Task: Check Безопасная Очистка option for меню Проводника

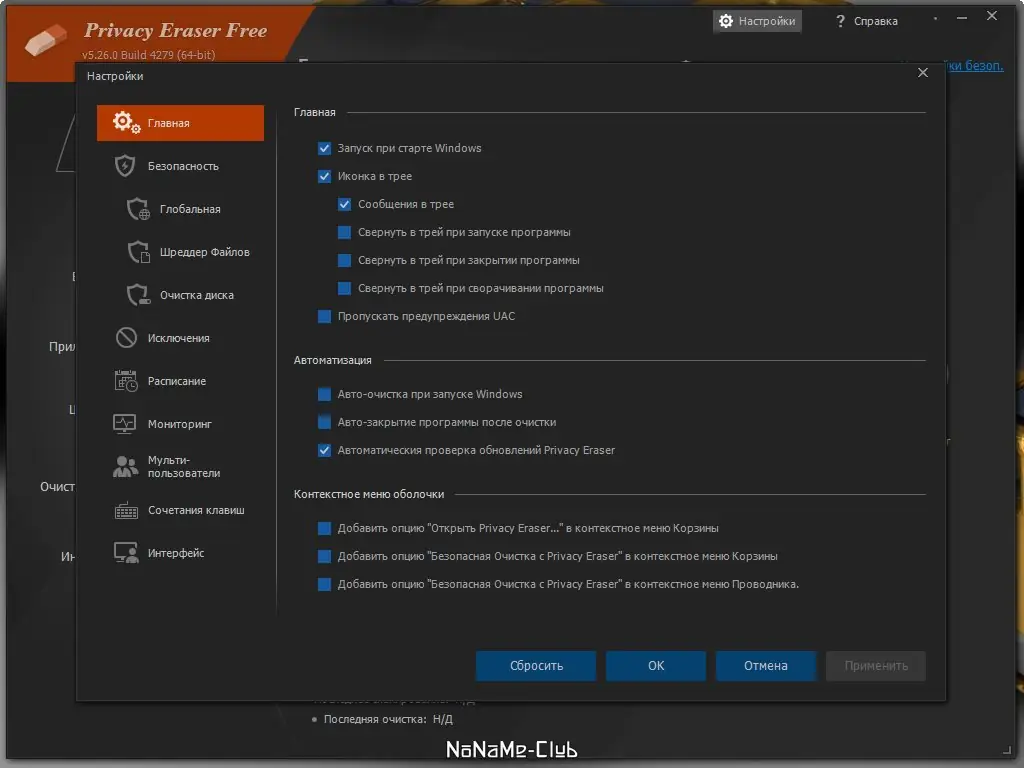Action: click(325, 584)
